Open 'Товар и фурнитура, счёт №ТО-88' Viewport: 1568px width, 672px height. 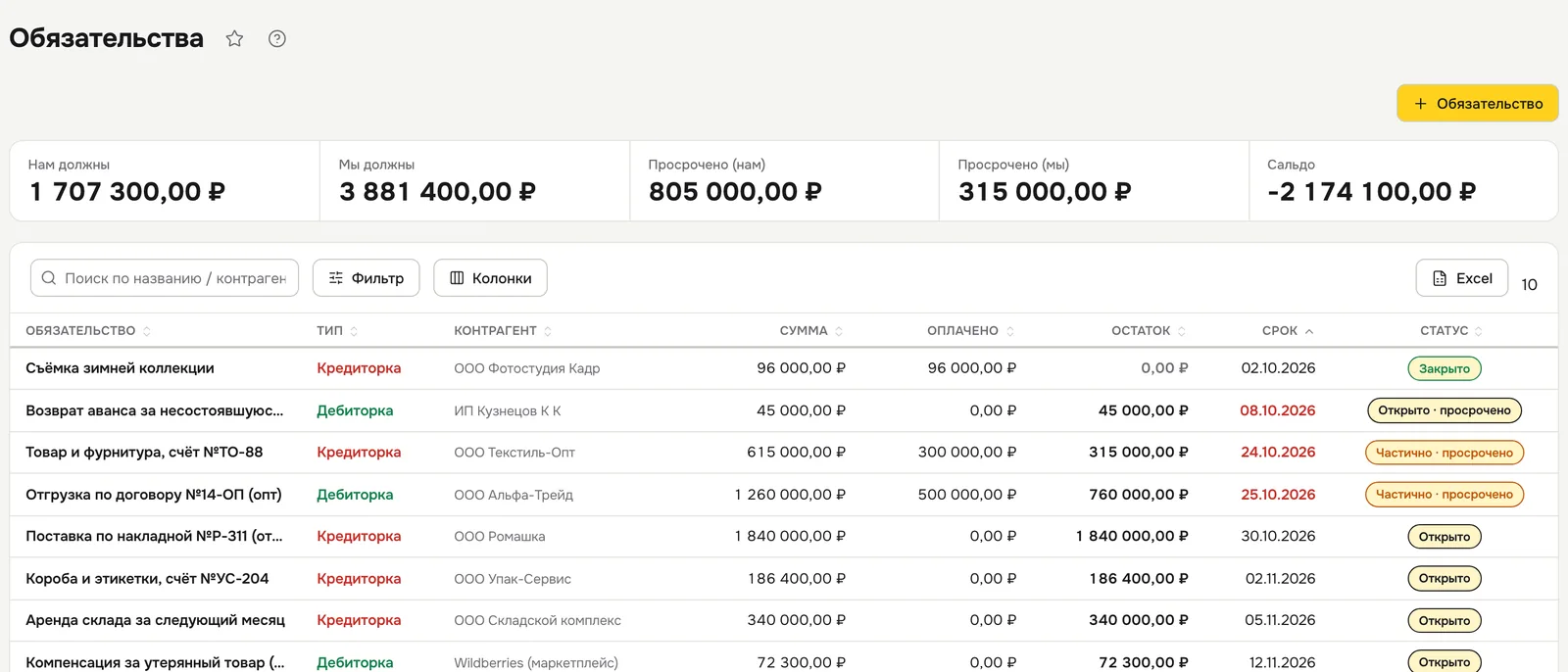coord(144,453)
